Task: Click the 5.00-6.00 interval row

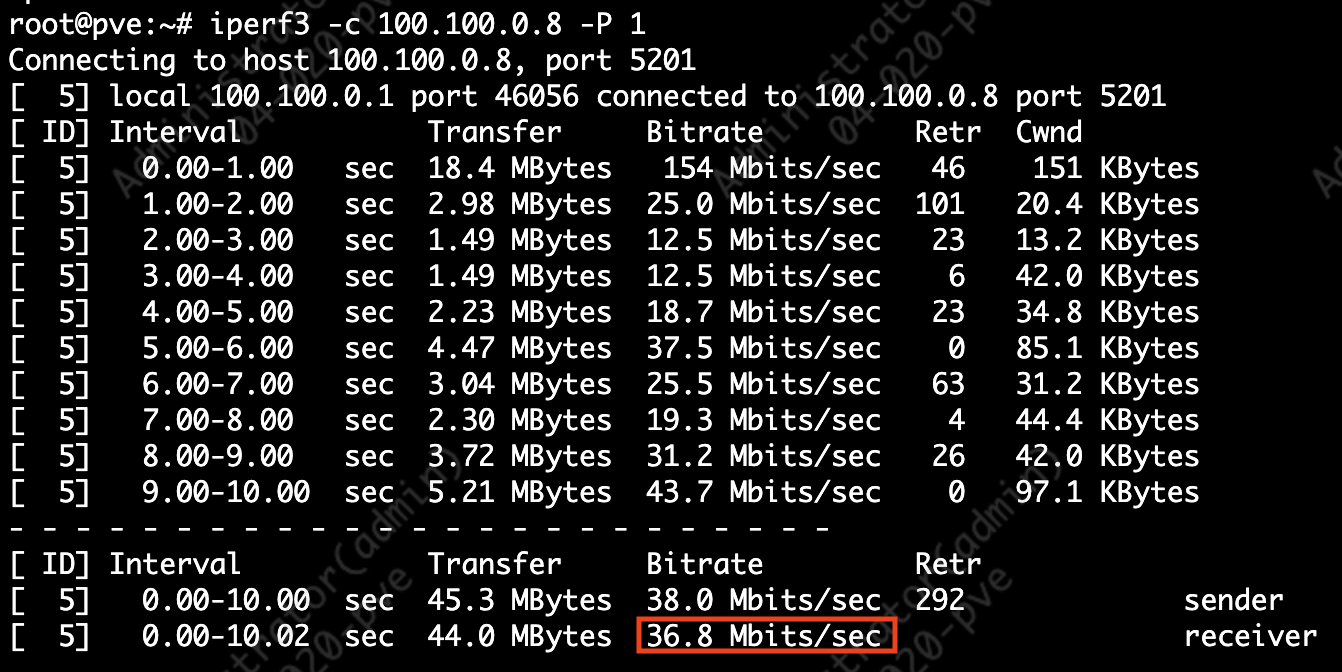Action: pyautogui.click(x=217, y=348)
